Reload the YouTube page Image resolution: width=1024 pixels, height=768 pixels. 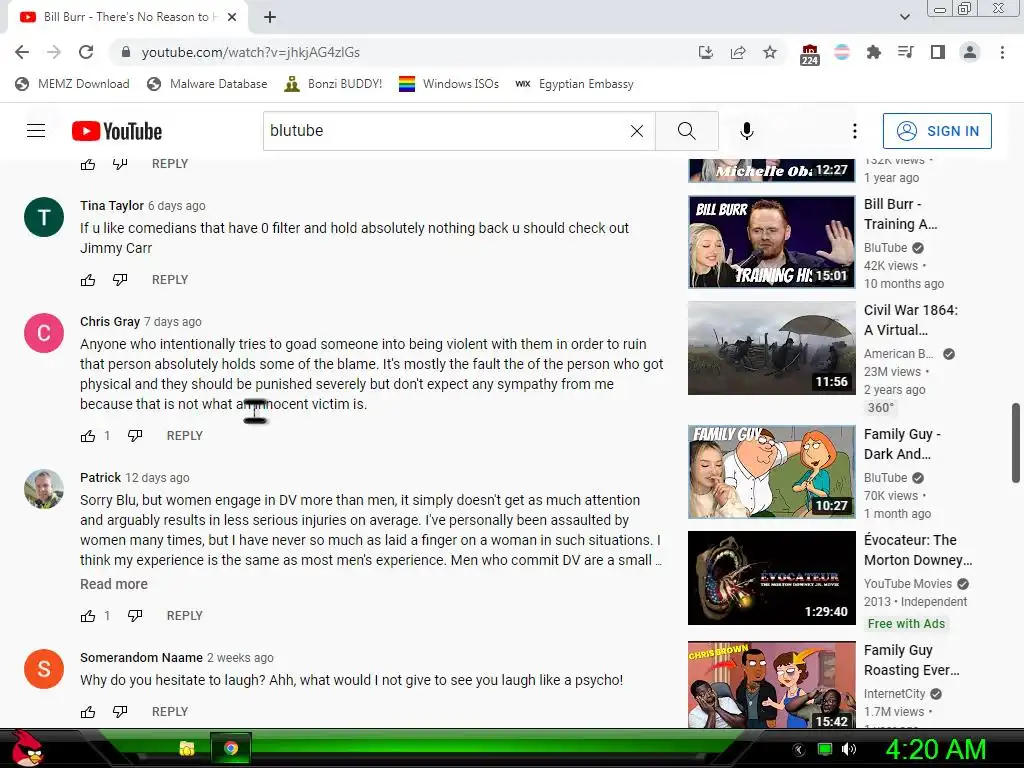click(86, 52)
